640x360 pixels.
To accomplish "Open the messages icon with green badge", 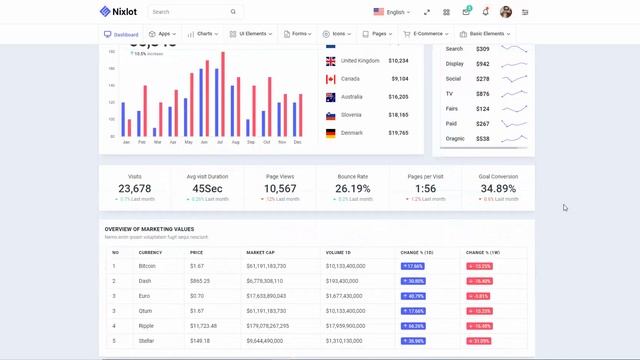I will pos(466,11).
